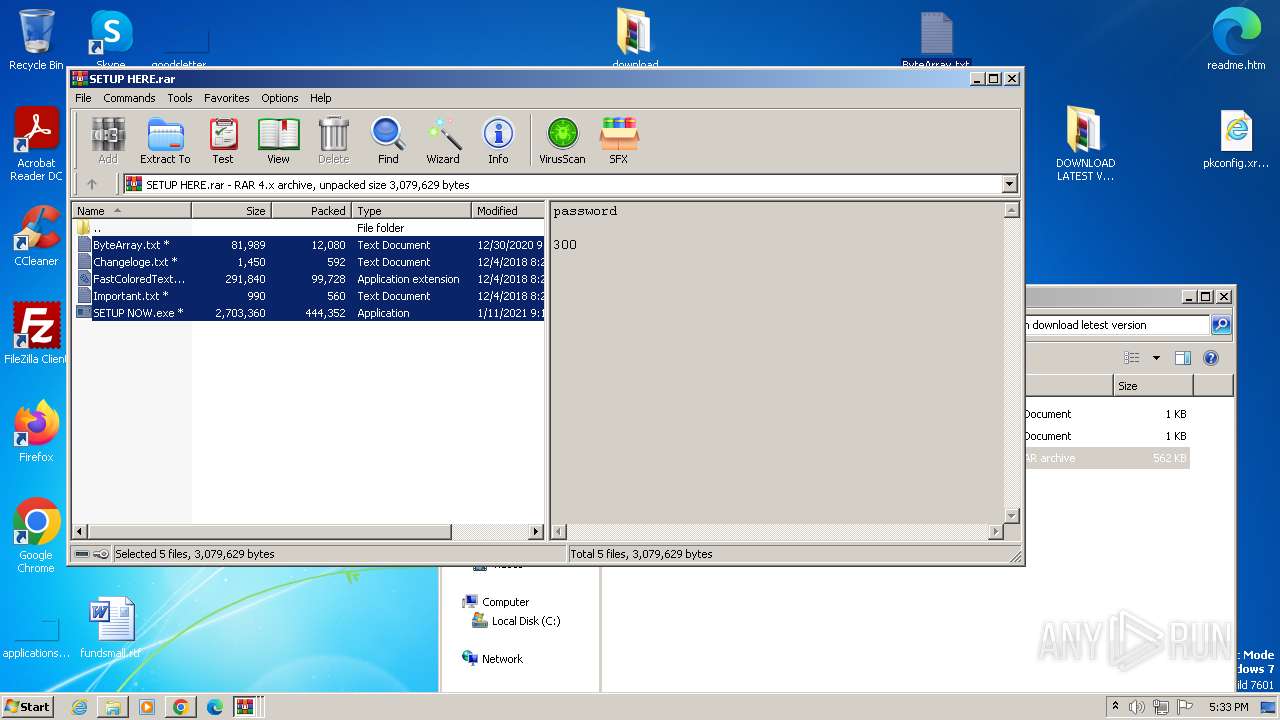Open the File menu
Image resolution: width=1280 pixels, height=720 pixels.
point(83,98)
